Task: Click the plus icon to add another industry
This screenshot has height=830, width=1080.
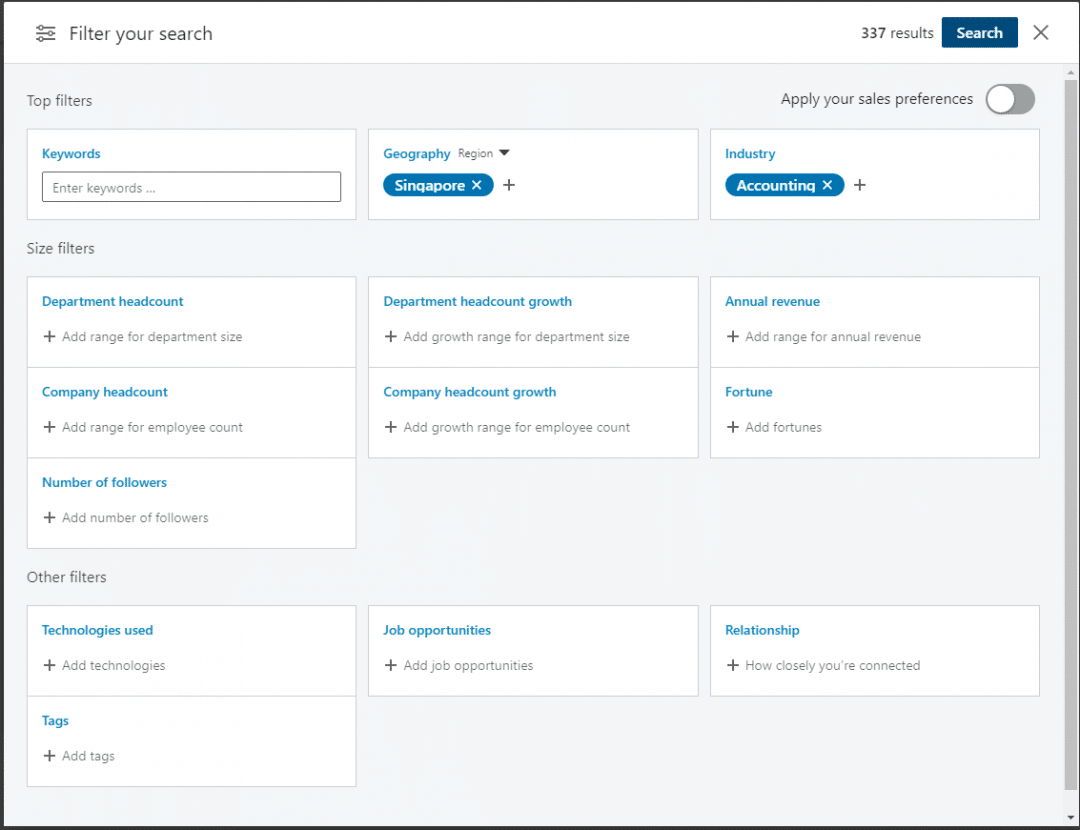Action: click(859, 185)
